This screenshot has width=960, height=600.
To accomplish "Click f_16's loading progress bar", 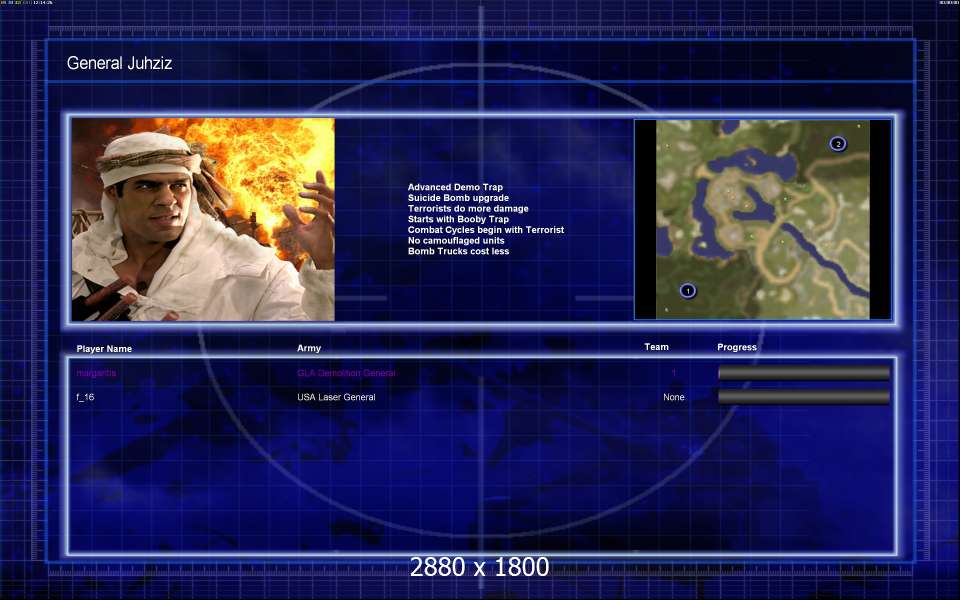I will coord(804,397).
